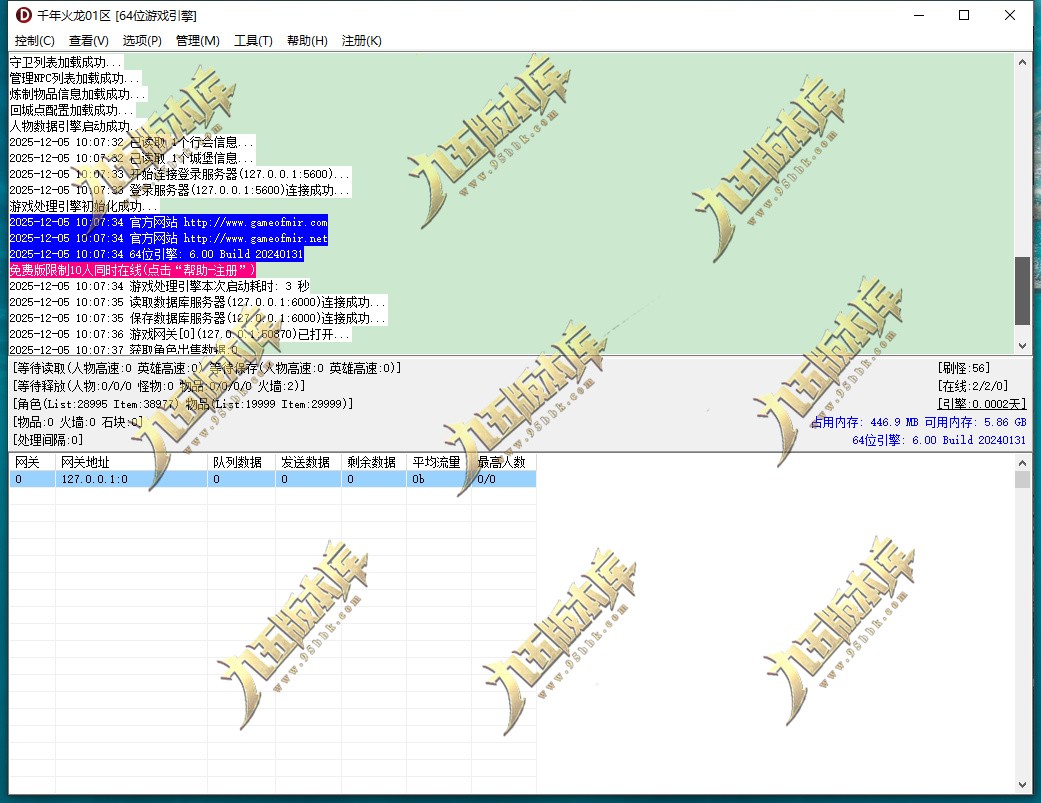This screenshot has height=803, width=1041.
Task: Open the 注册(K) menu
Action: (x=361, y=40)
